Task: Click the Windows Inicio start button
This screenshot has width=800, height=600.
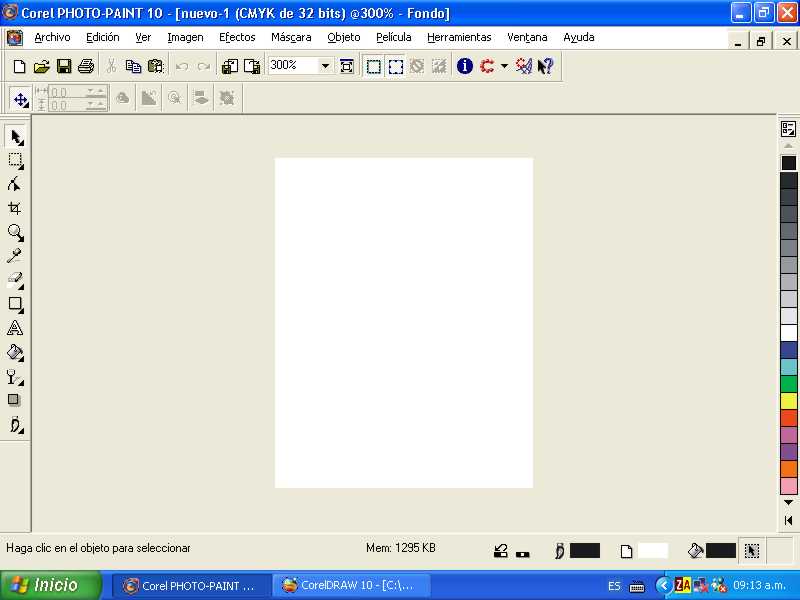Action: (x=50, y=585)
